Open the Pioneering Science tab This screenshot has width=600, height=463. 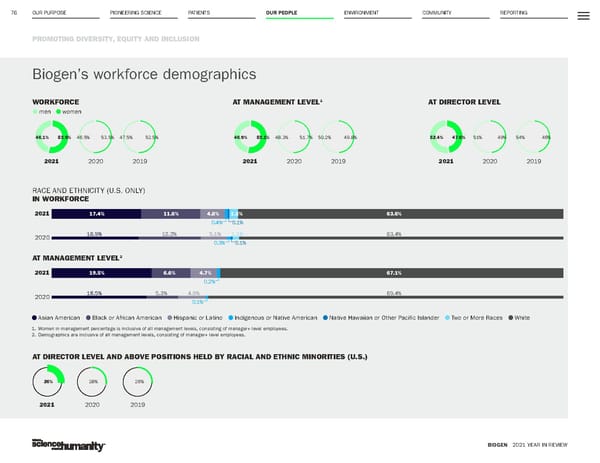[136, 14]
